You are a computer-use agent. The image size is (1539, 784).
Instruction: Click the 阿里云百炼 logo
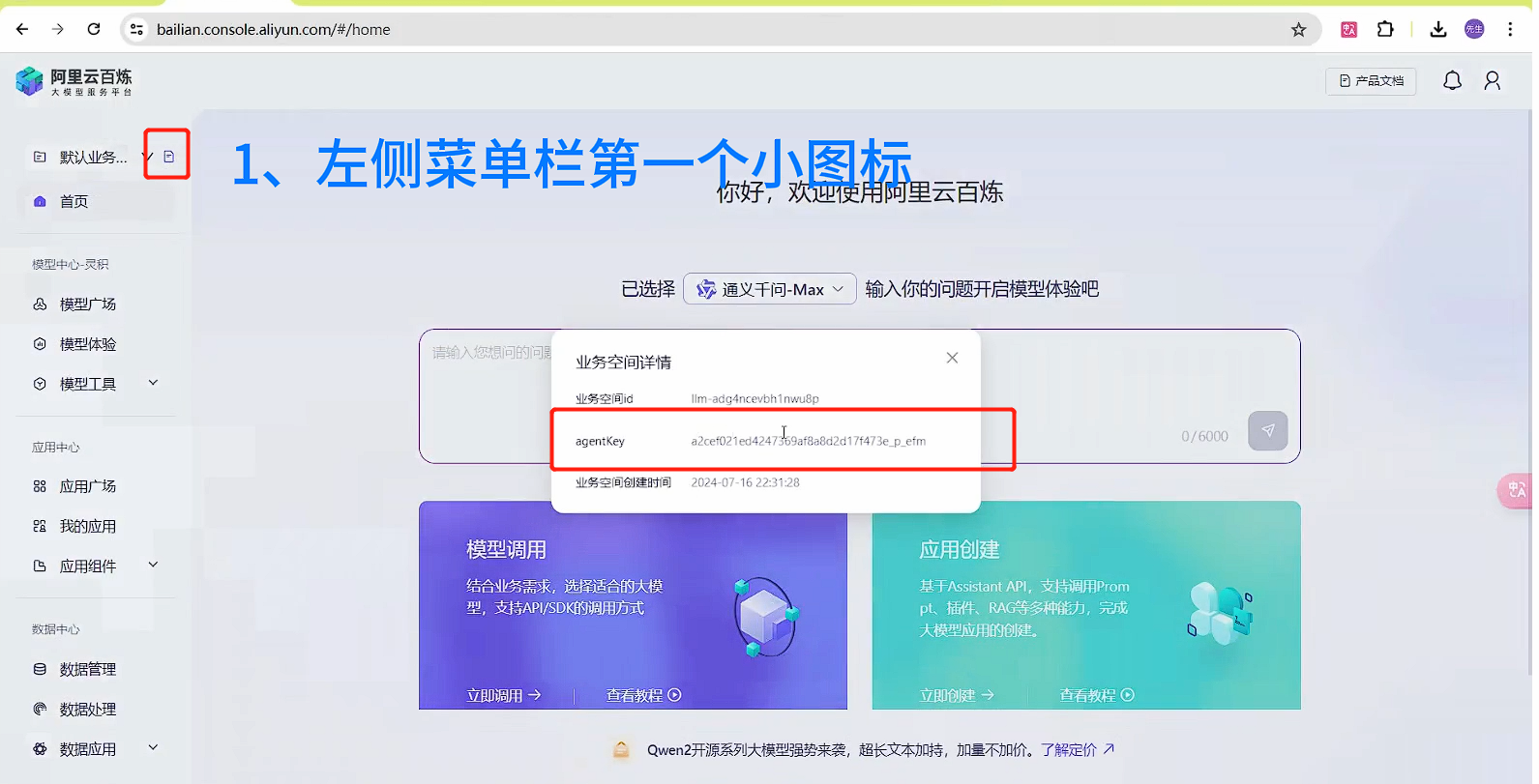click(74, 81)
